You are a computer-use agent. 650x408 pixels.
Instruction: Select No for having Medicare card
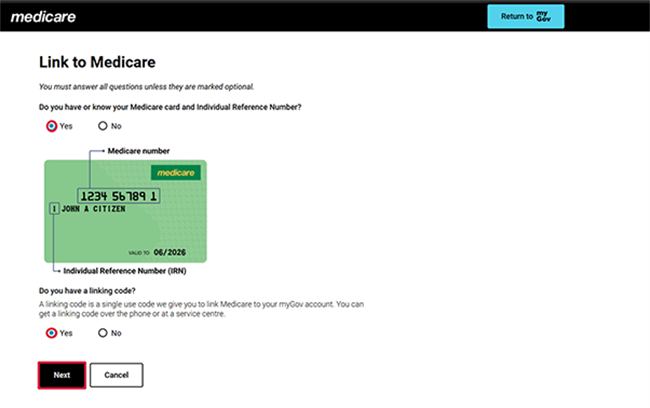(x=103, y=126)
